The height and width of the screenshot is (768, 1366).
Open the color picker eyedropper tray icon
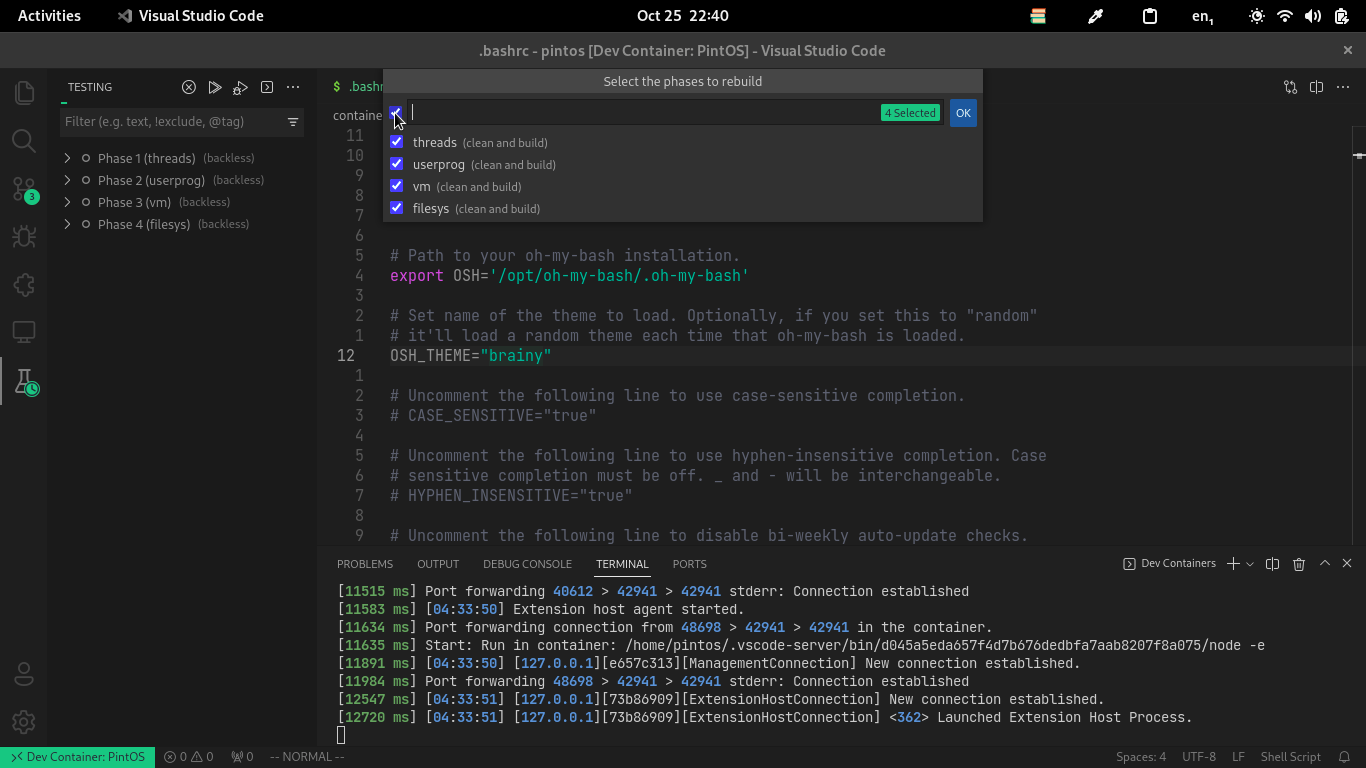tap(1095, 16)
